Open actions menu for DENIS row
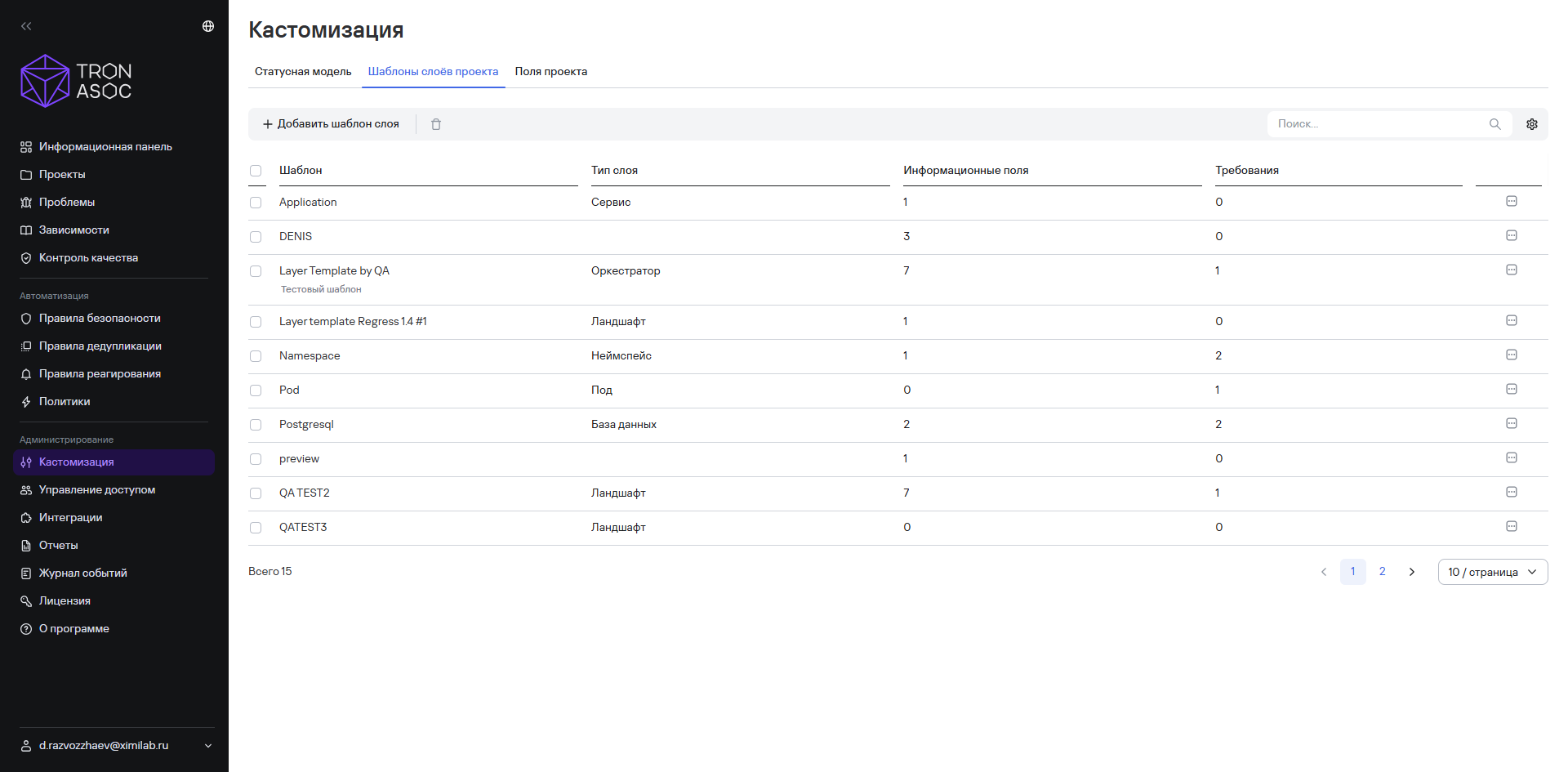The width and height of the screenshot is (1568, 772). 1512,235
